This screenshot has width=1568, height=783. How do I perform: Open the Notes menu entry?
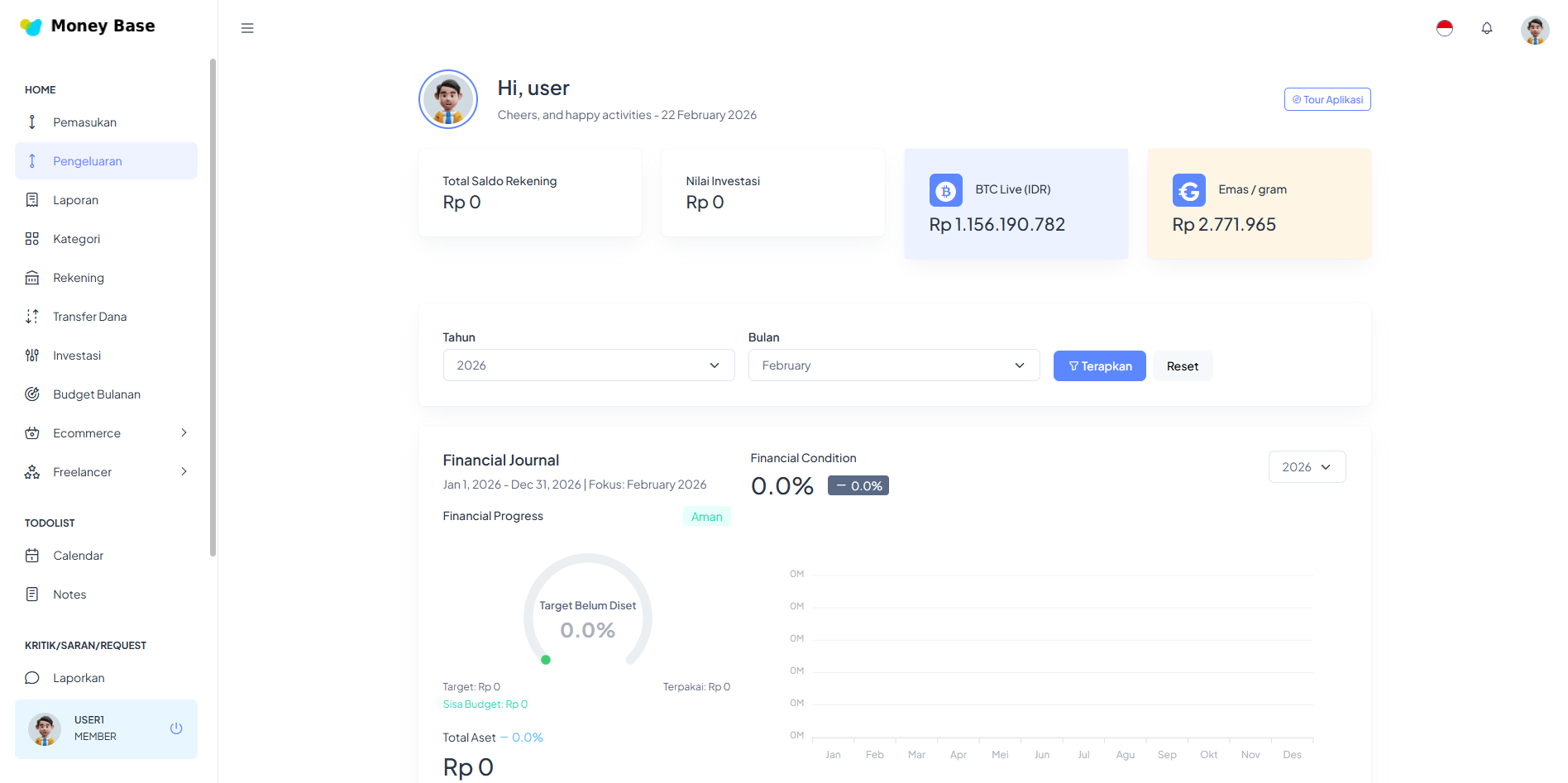[69, 594]
